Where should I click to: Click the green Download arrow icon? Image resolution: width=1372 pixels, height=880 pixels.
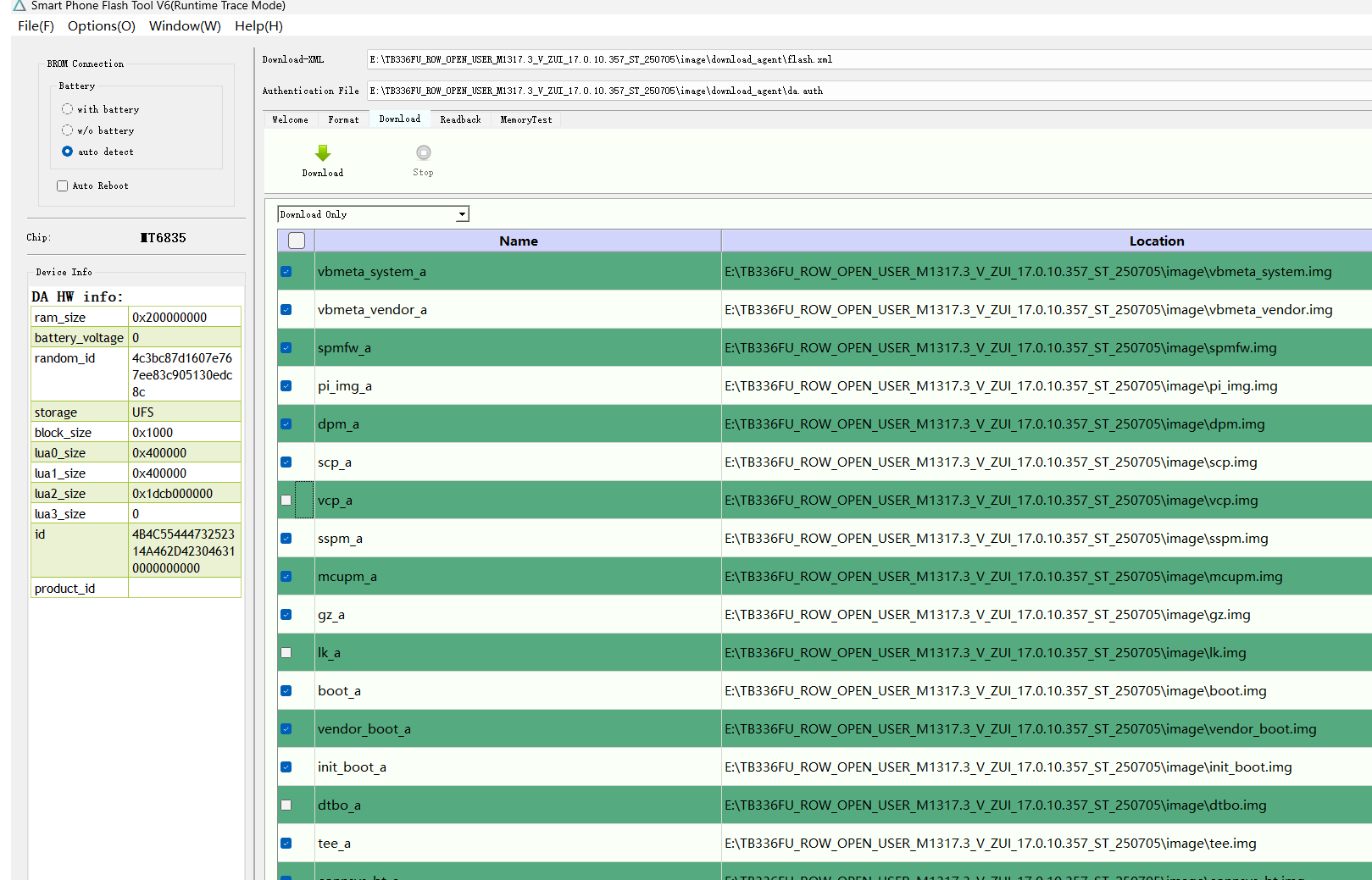coord(323,152)
